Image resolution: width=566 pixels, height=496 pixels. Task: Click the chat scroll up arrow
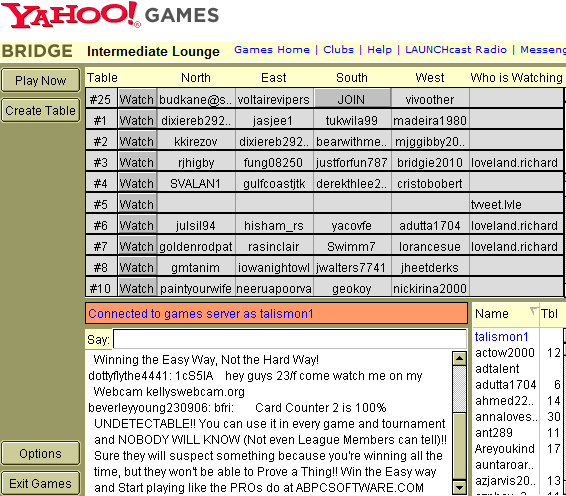pos(459,358)
